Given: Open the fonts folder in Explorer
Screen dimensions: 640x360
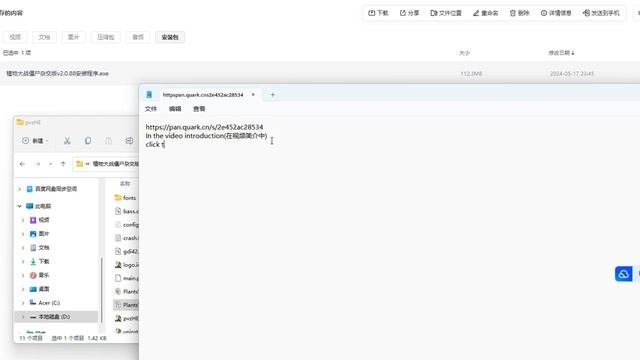Looking at the screenshot, I should pyautogui.click(x=126, y=198).
